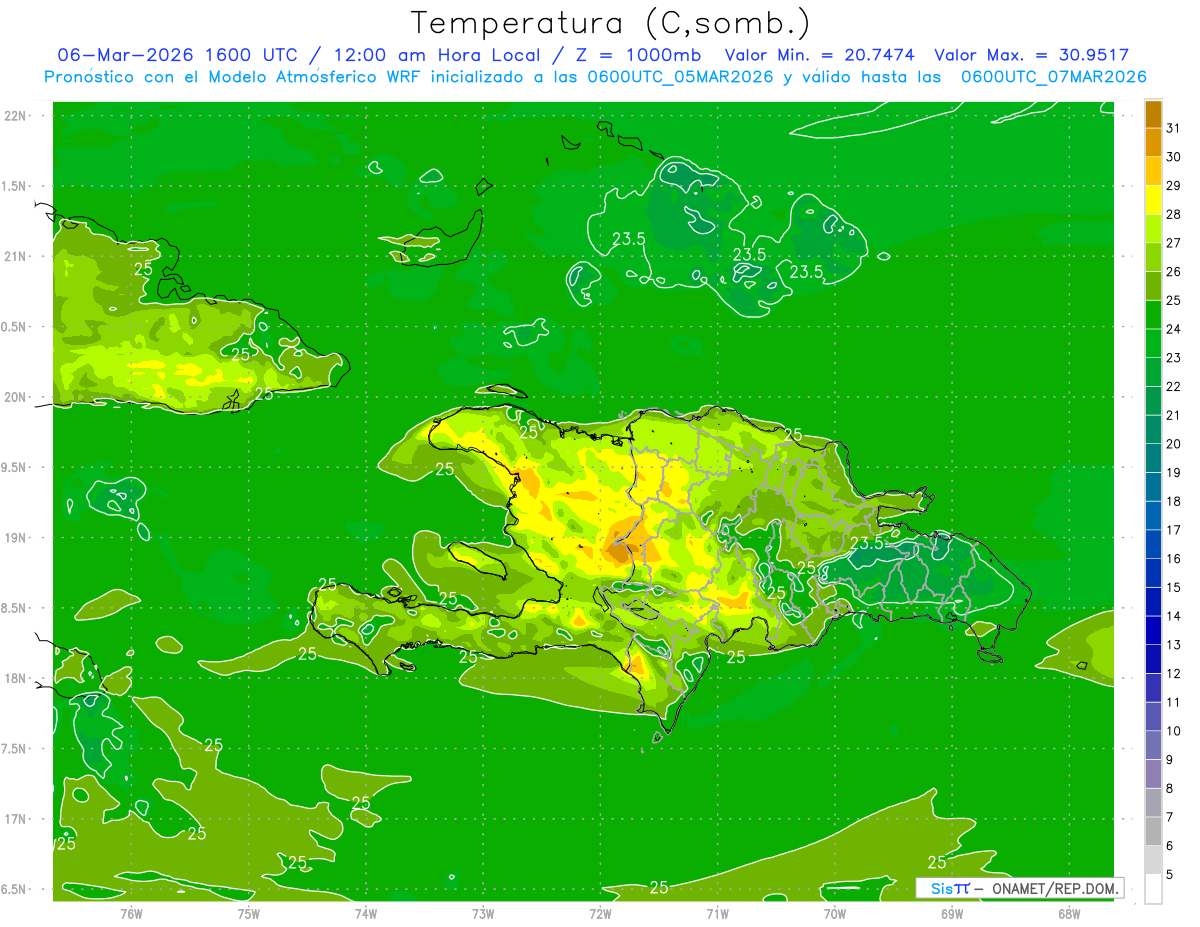Select the 74W longitude axis label
Image resolution: width=1200 pixels, height=927 pixels.
tap(365, 914)
